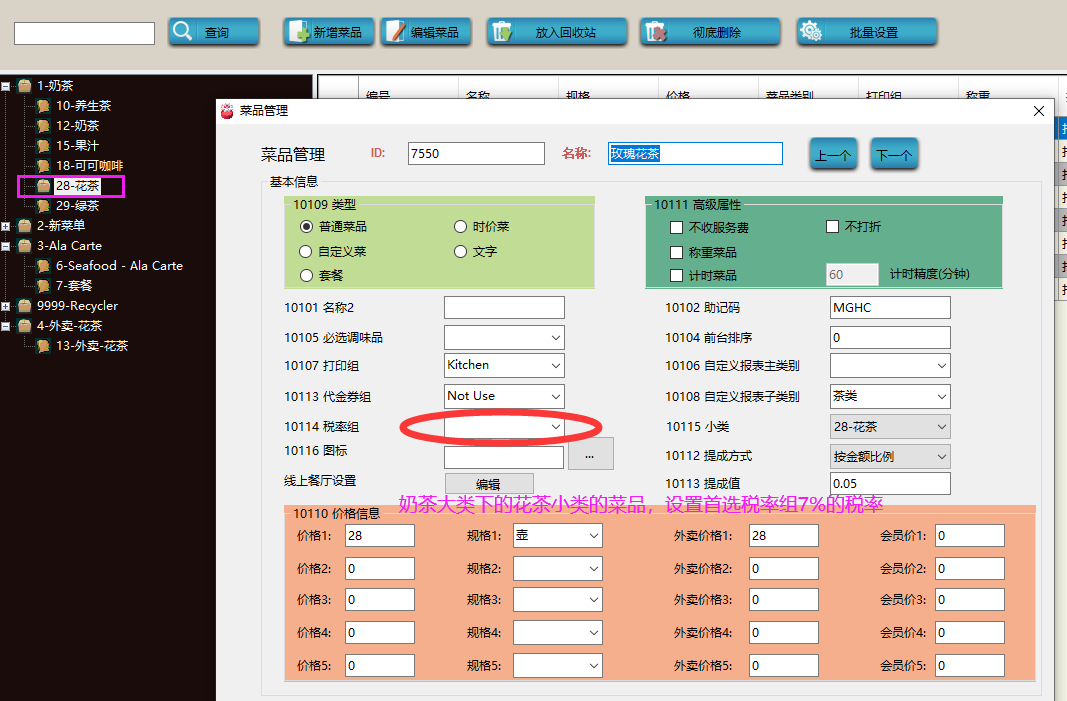This screenshot has height=701, width=1067.
Task: Click the icon beside 10-养生茶
Action: tap(44, 106)
